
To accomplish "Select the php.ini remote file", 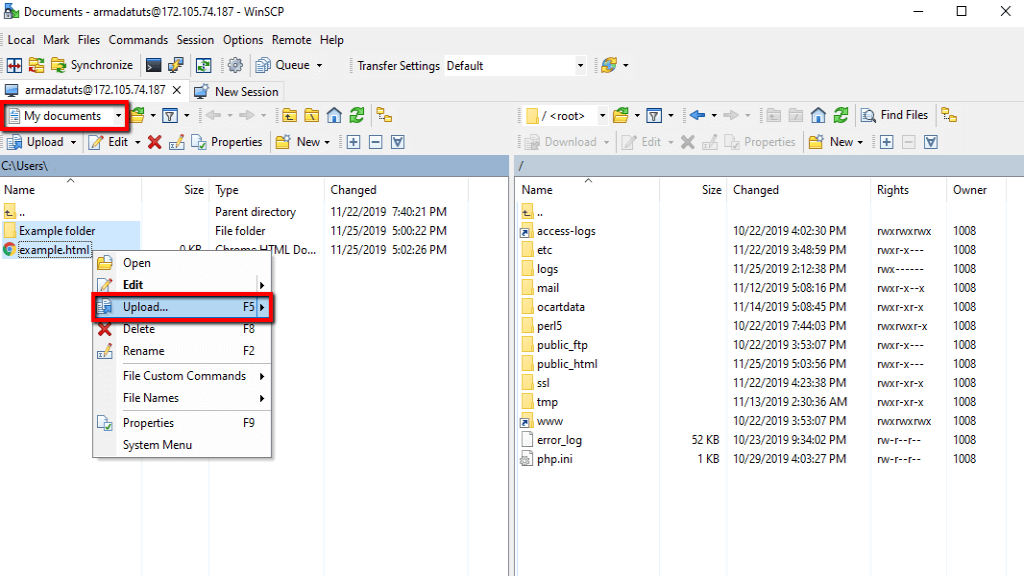I will [554, 459].
